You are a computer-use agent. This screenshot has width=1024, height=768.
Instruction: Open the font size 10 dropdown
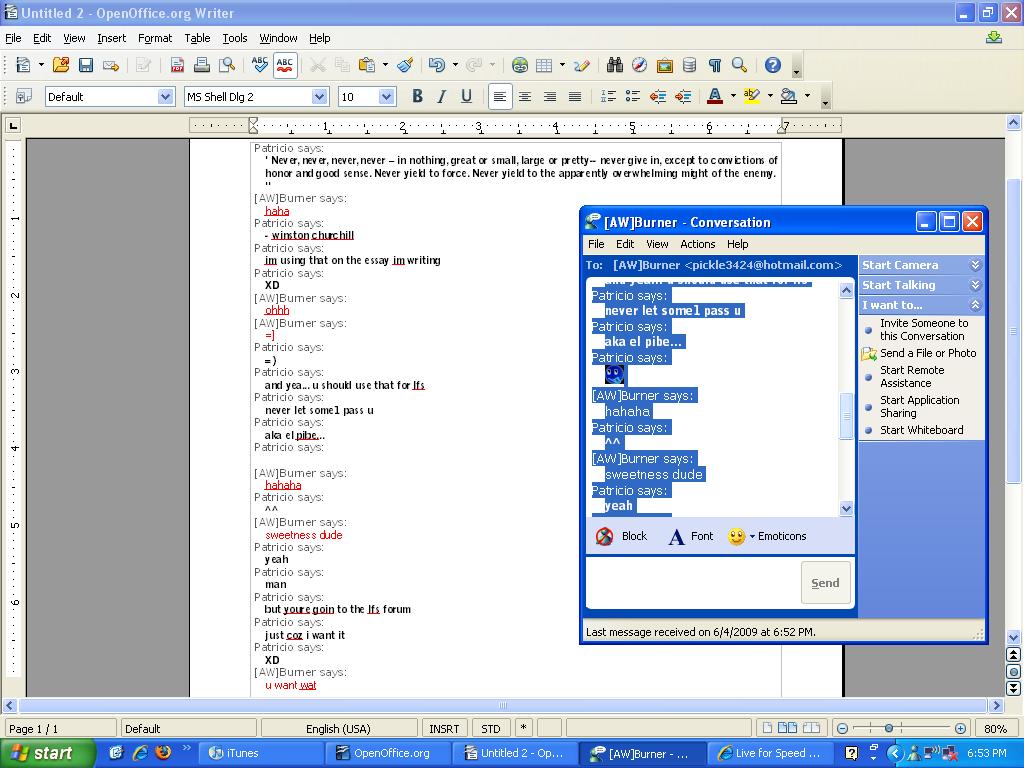pos(387,97)
